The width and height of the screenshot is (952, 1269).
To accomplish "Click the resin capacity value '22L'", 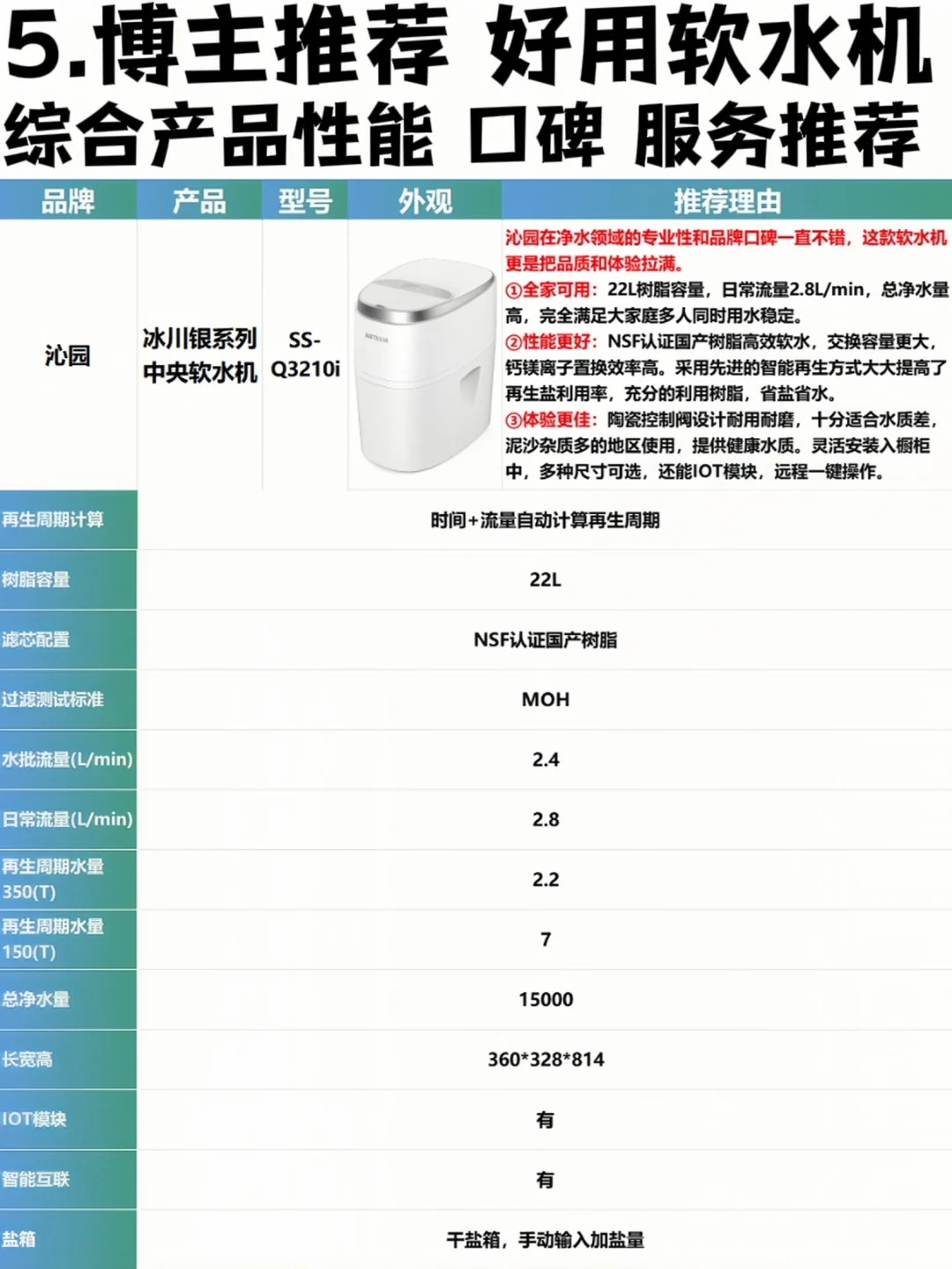I will [x=546, y=579].
